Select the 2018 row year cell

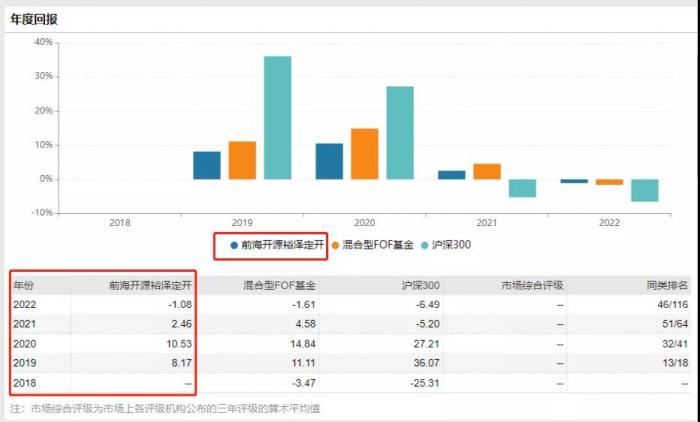pos(25,383)
